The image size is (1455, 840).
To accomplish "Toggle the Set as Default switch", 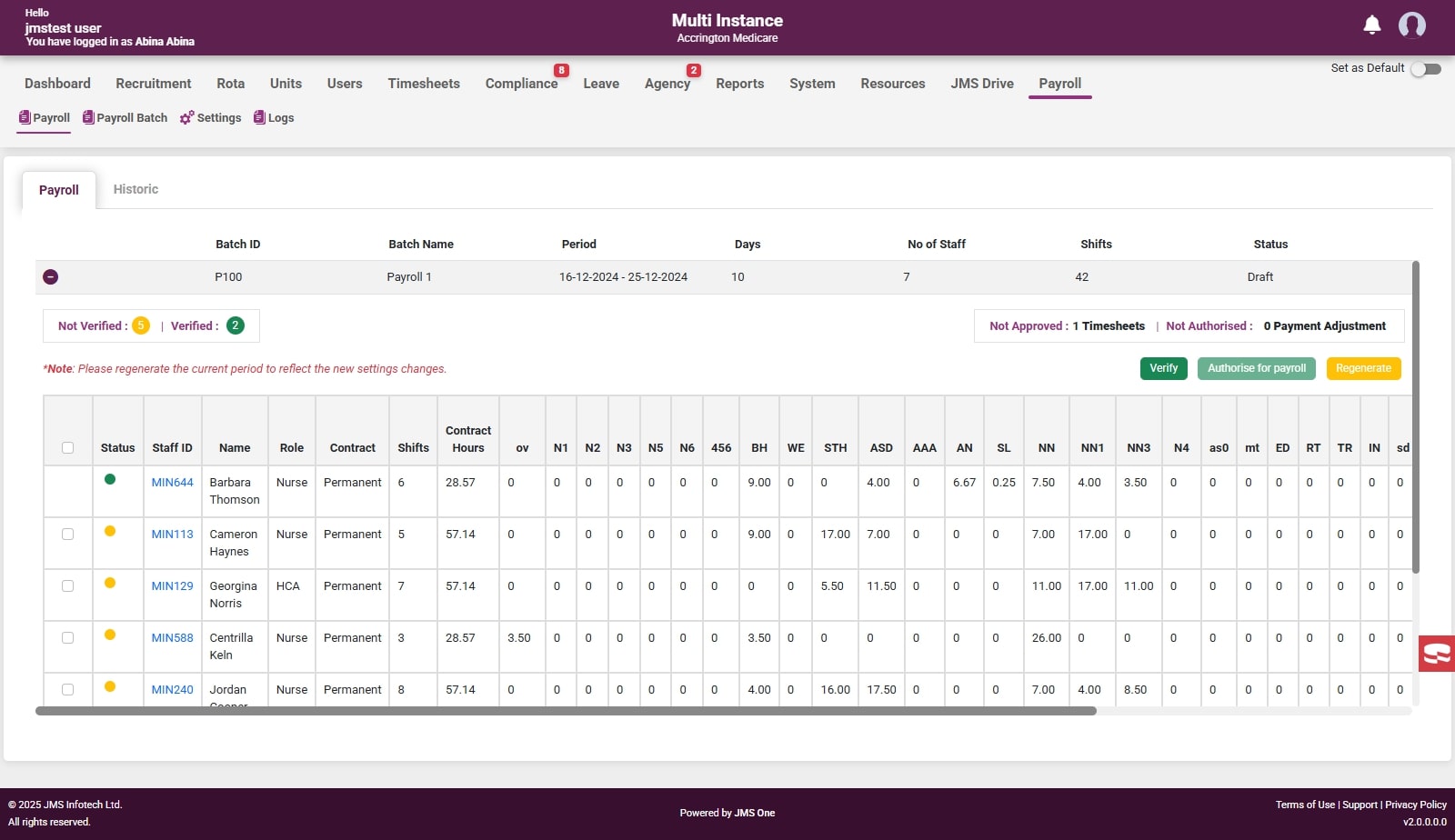I will pyautogui.click(x=1425, y=69).
